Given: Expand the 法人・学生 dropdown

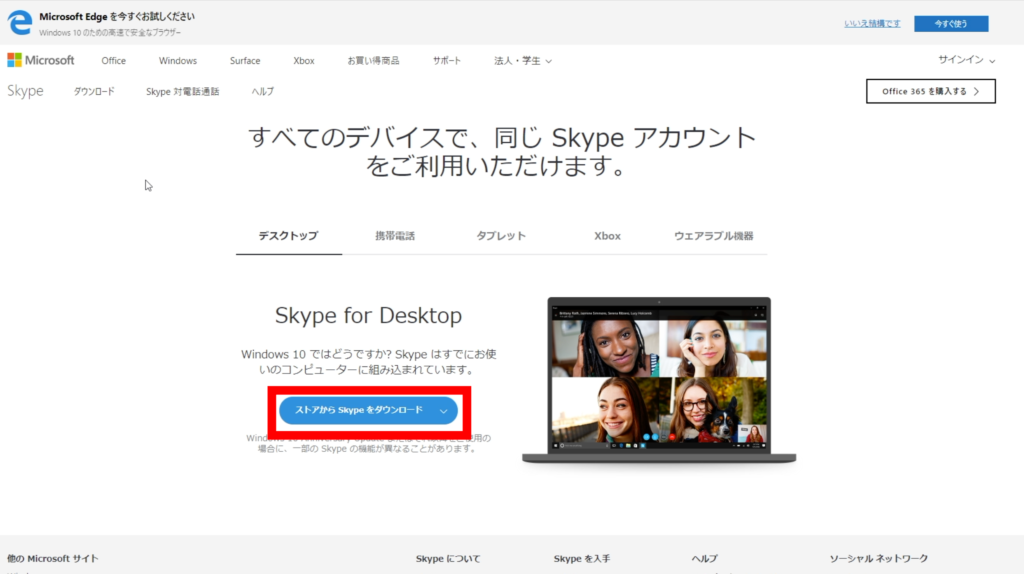Looking at the screenshot, I should point(522,61).
